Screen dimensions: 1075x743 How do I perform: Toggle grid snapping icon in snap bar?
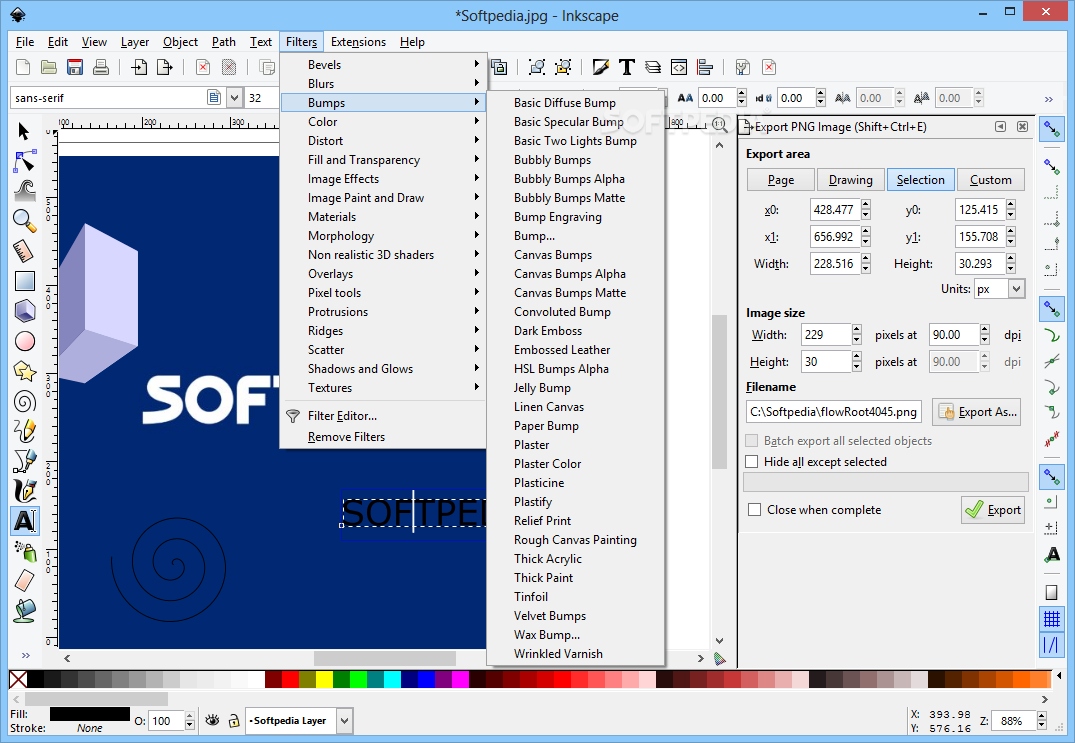[1052, 620]
